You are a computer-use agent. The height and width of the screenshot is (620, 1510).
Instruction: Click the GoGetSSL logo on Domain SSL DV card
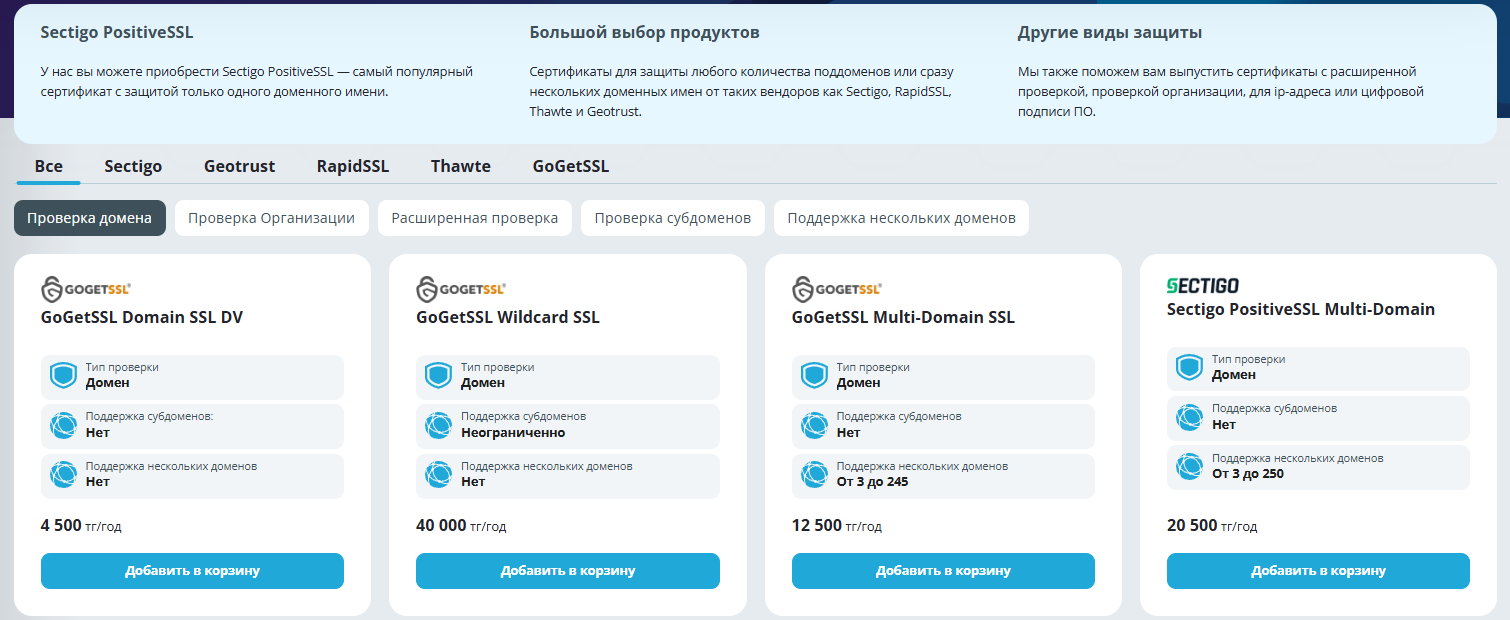tap(86, 289)
